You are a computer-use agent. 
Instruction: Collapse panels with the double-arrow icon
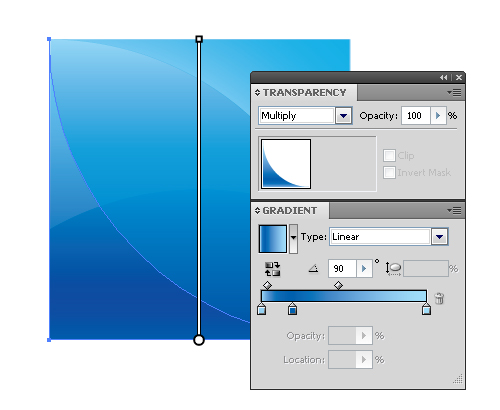pos(443,77)
